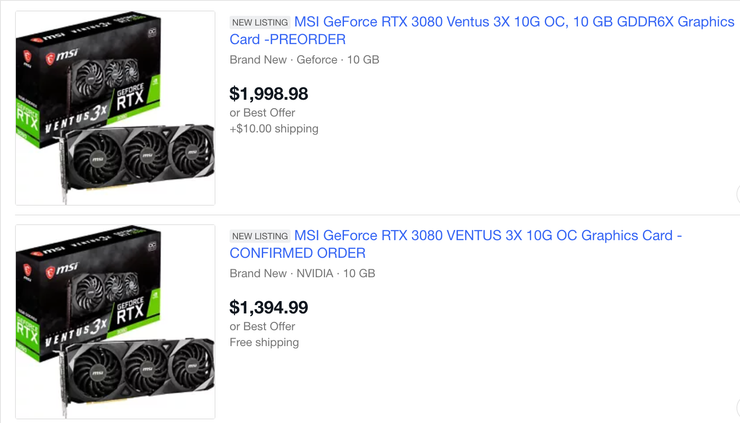Image resolution: width=740 pixels, height=423 pixels.
Task: Click the first listing's graphics card thumbnail
Action: pyautogui.click(x=115, y=108)
